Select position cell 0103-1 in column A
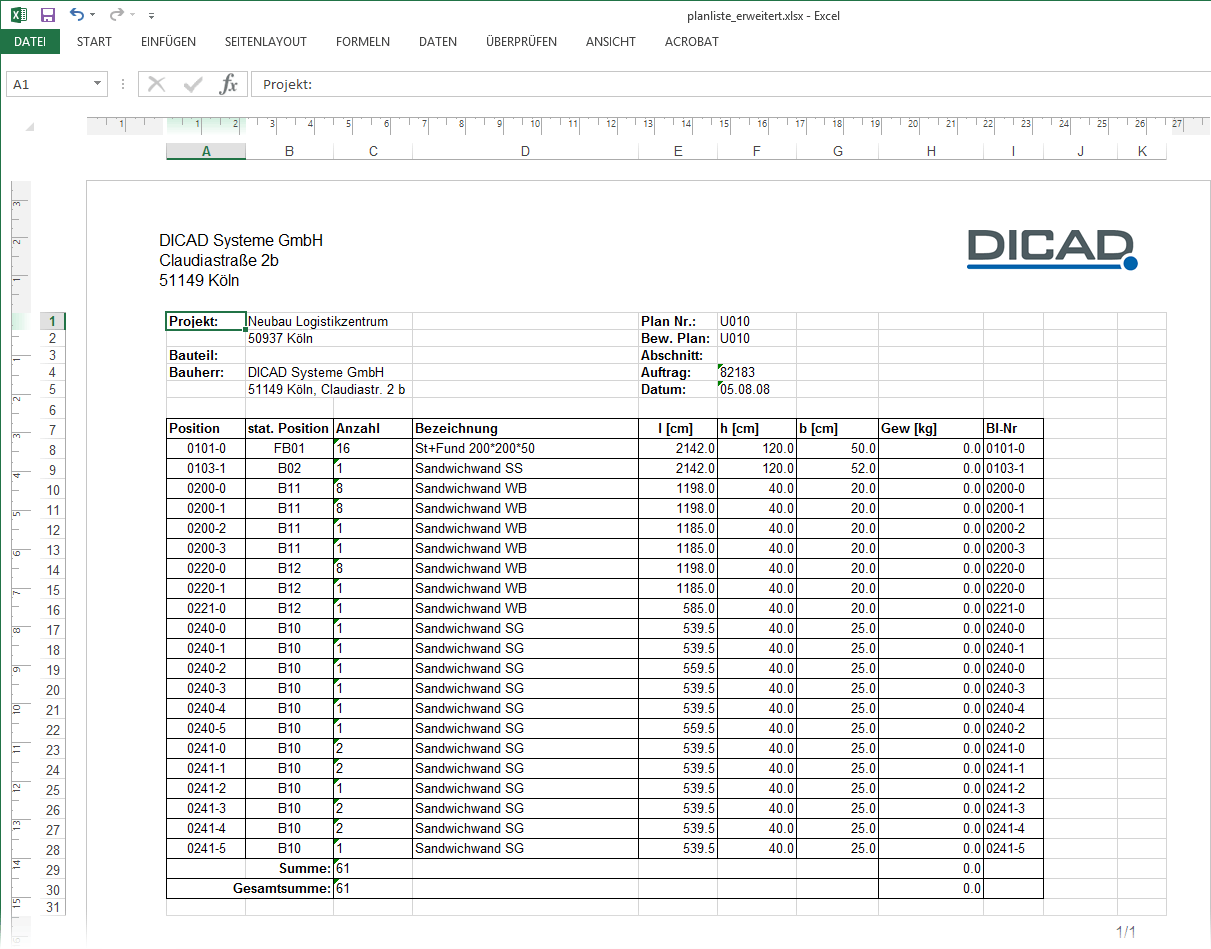The height and width of the screenshot is (949, 1211). coord(206,468)
